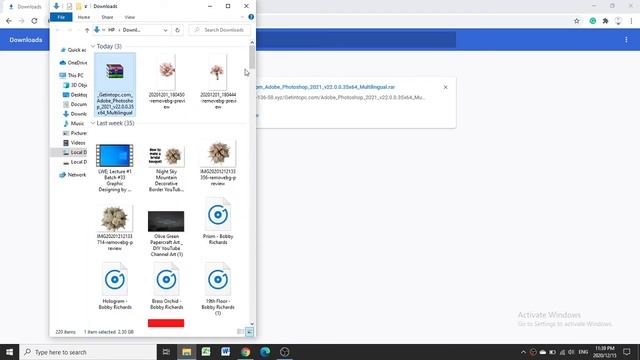Open Task View from taskbar

pos(166,352)
